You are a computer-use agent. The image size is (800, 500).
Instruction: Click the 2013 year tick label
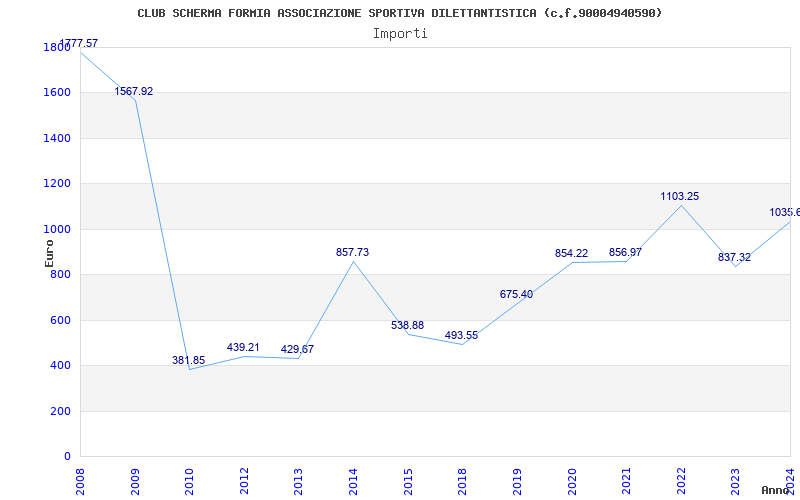298,482
